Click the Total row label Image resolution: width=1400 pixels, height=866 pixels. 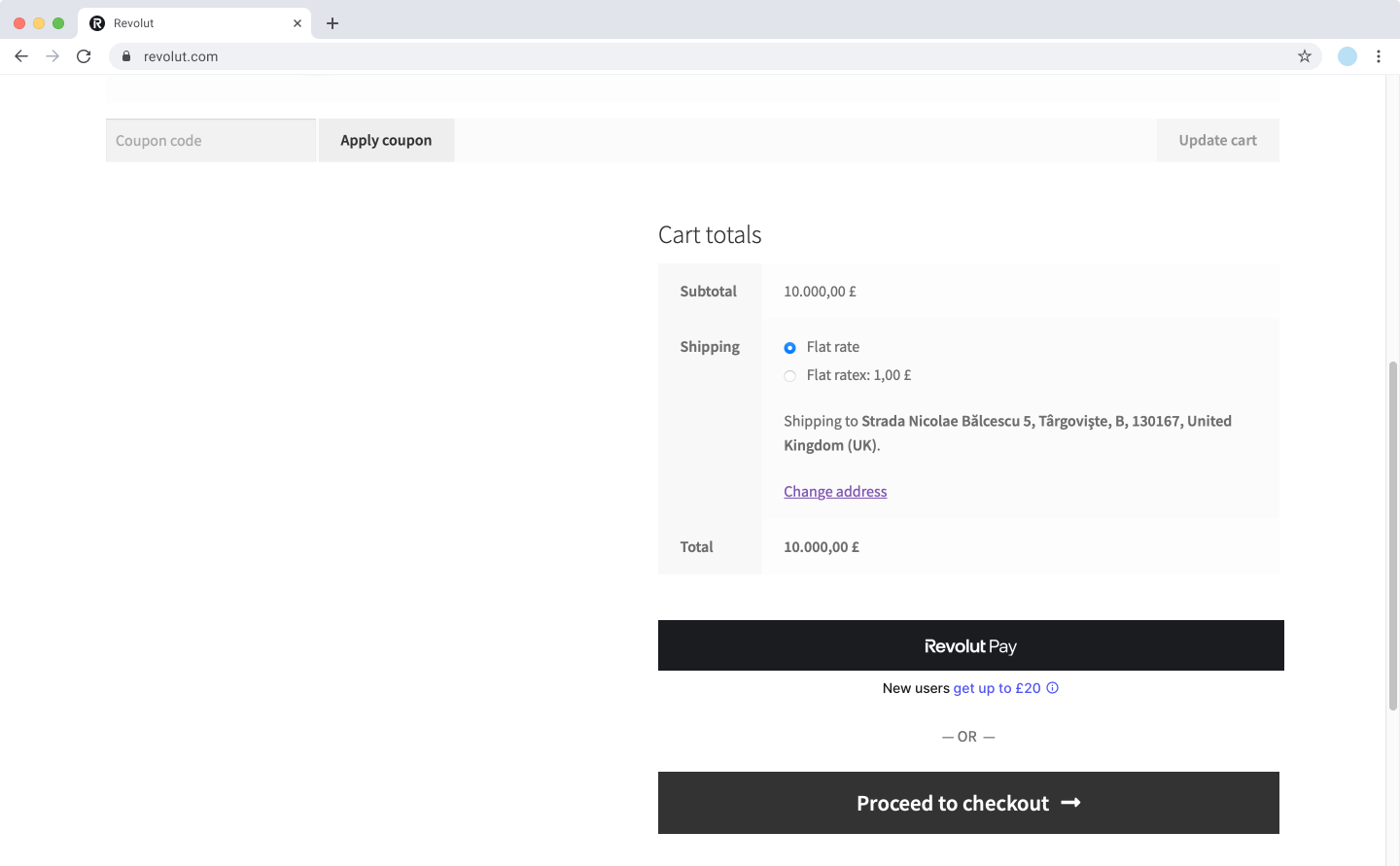point(696,547)
